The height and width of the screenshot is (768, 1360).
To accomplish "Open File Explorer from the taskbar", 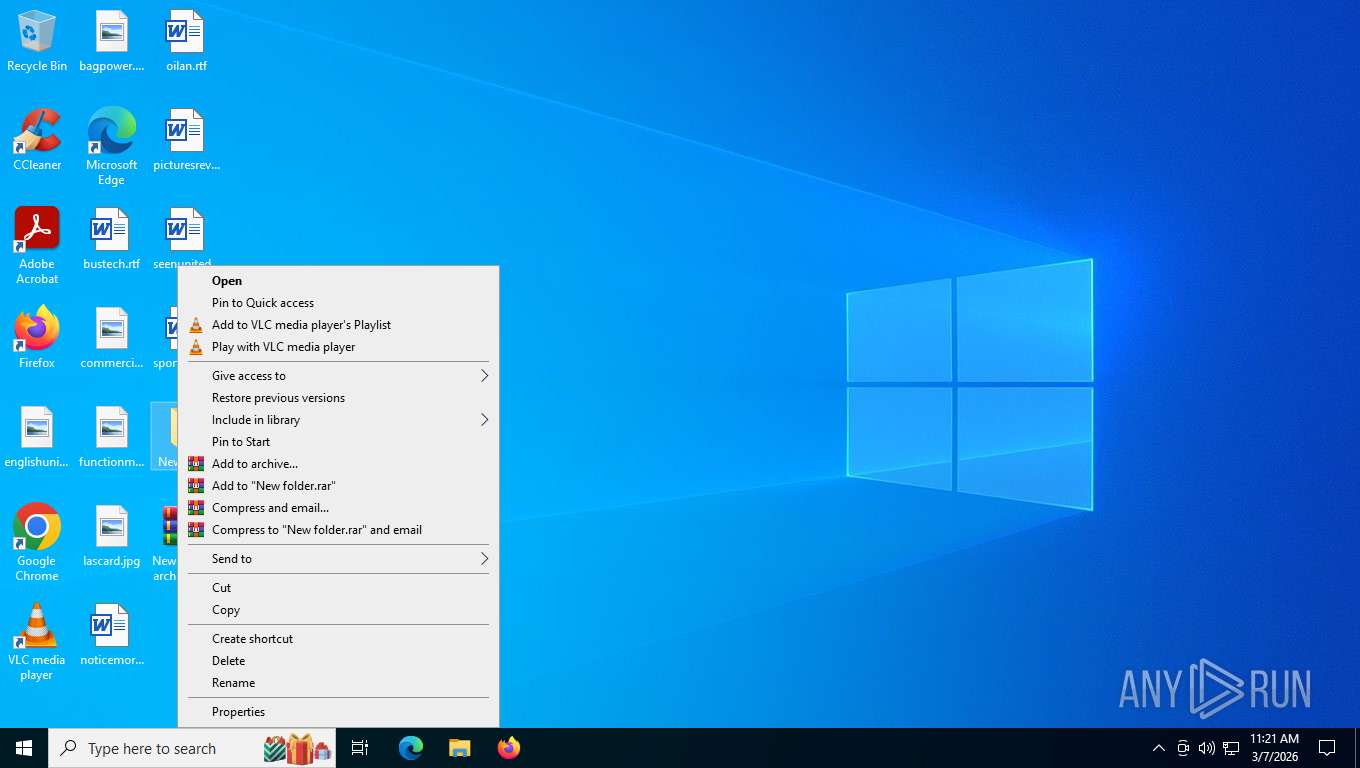I will (459, 748).
